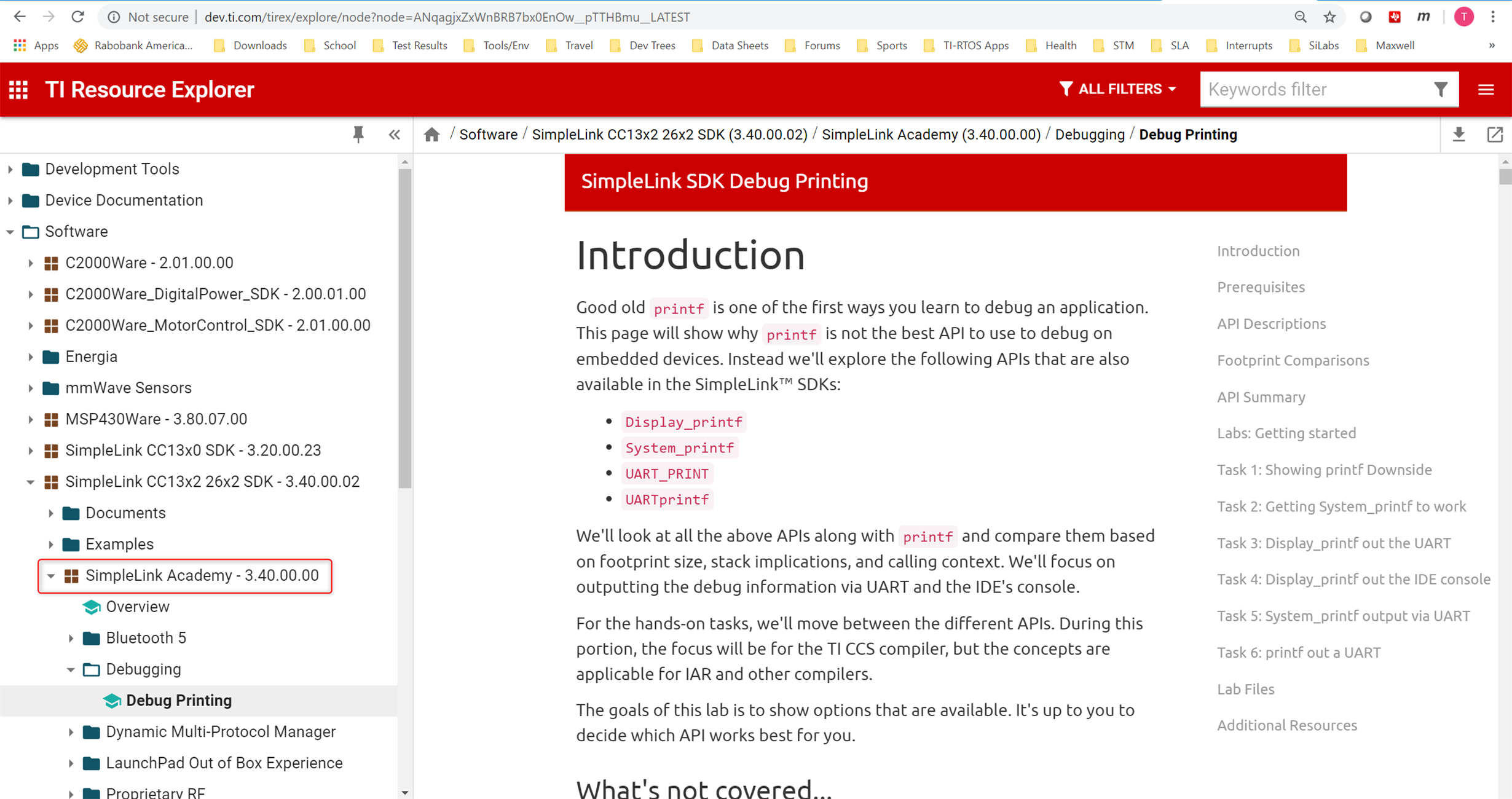Open the TI app grid launcher icon
This screenshot has height=799, width=1512.
click(x=18, y=90)
